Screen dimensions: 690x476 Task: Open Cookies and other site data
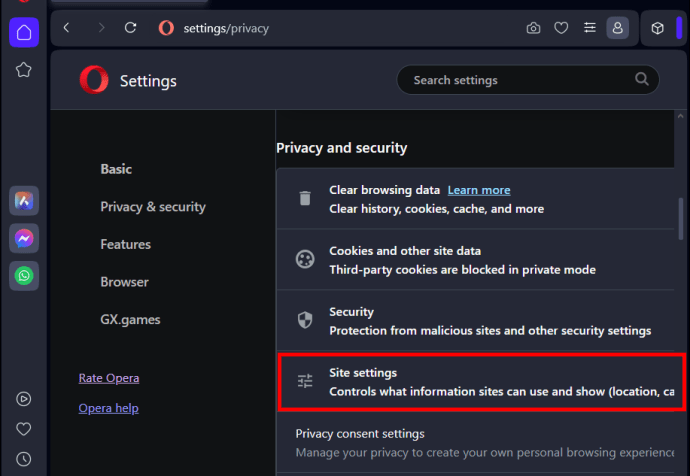coord(475,260)
